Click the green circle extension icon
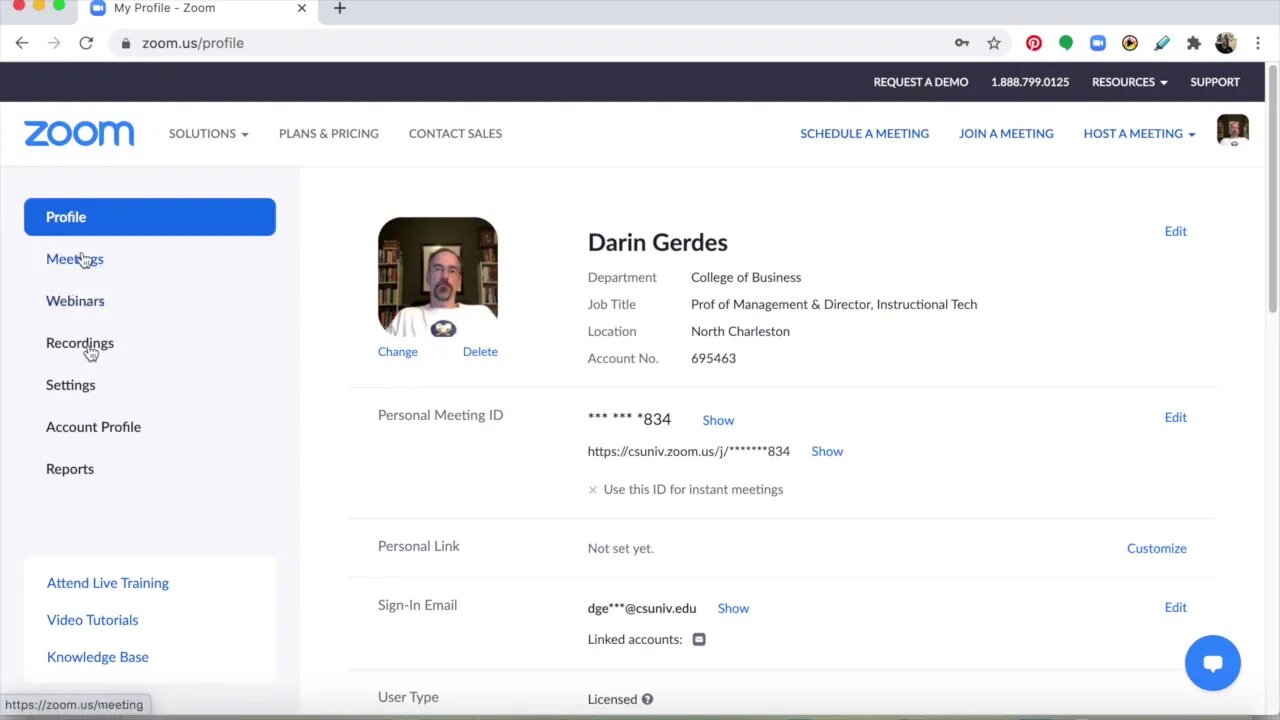 pyautogui.click(x=1066, y=43)
